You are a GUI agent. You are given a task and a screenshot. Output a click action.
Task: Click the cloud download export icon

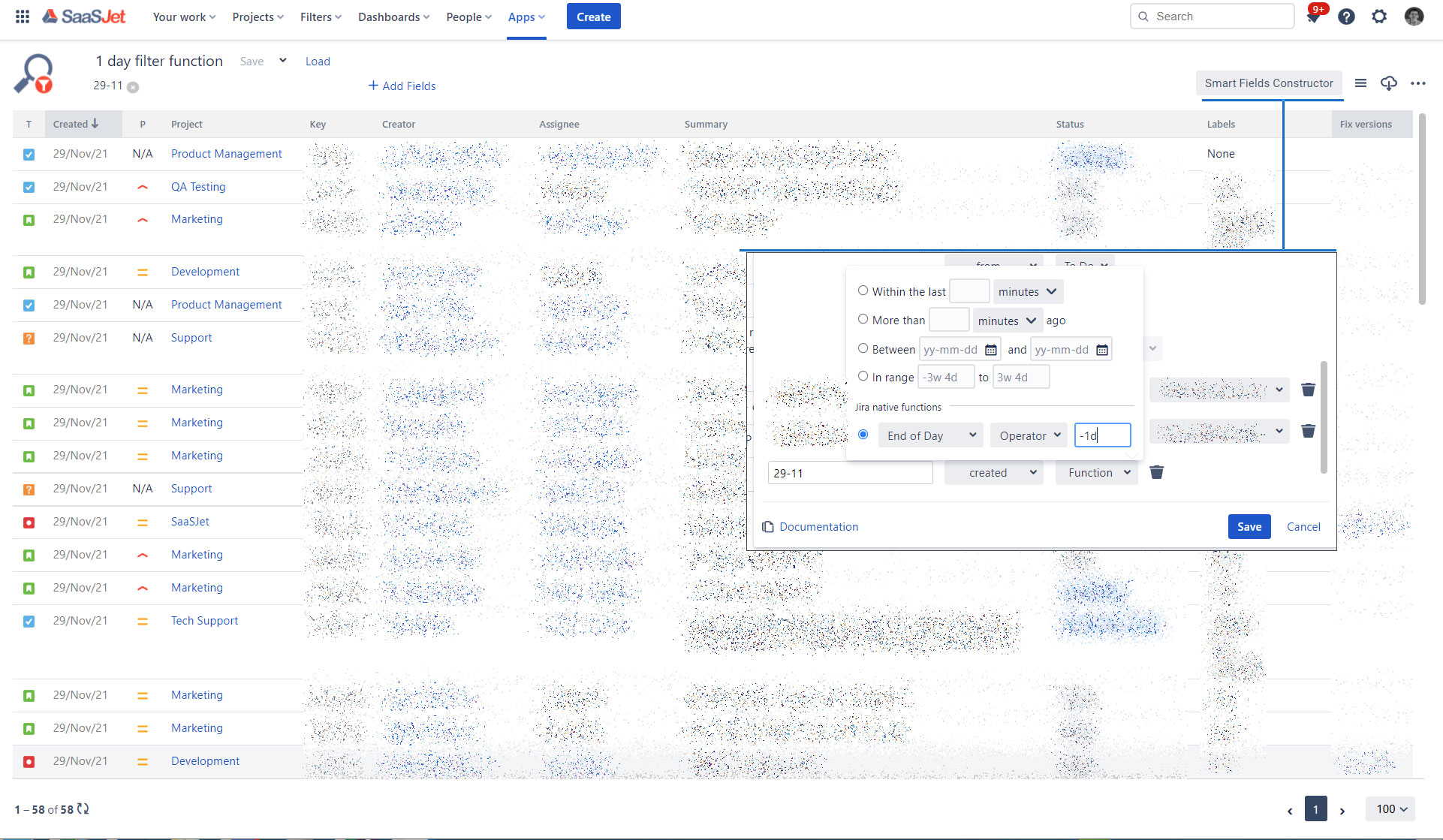(x=1389, y=83)
